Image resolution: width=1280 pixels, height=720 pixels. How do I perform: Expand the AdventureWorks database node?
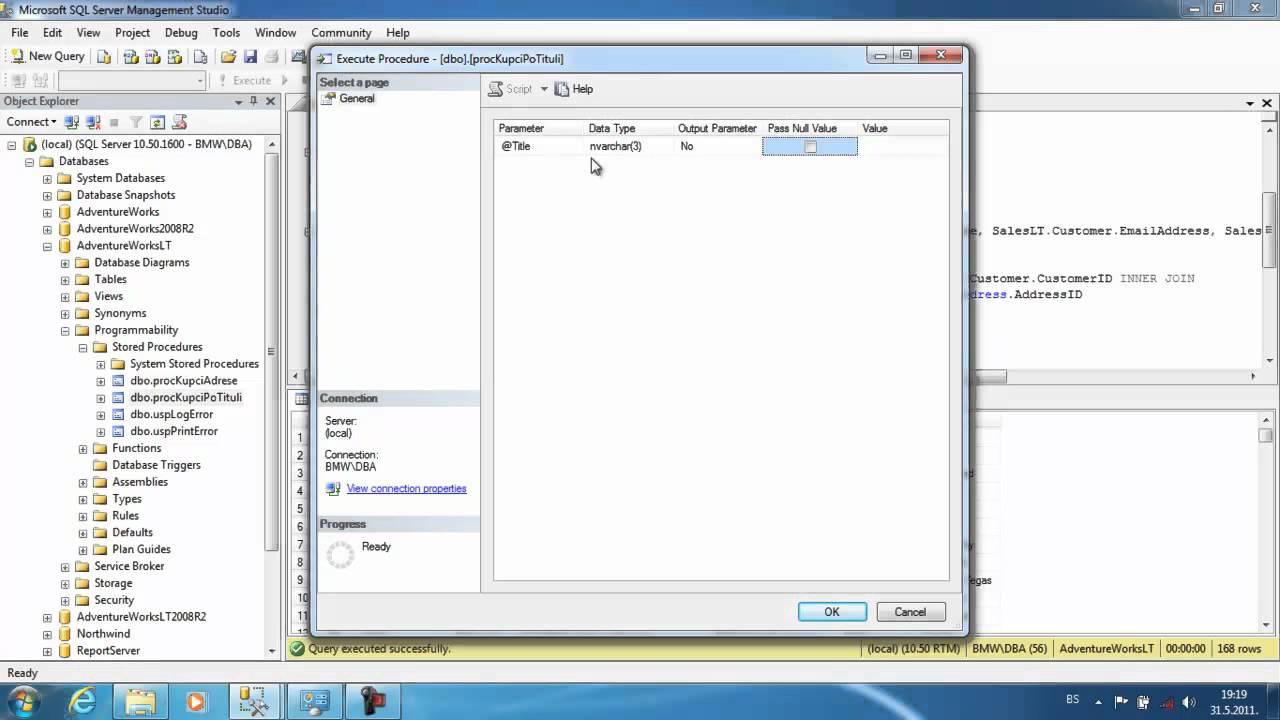pyautogui.click(x=47, y=212)
